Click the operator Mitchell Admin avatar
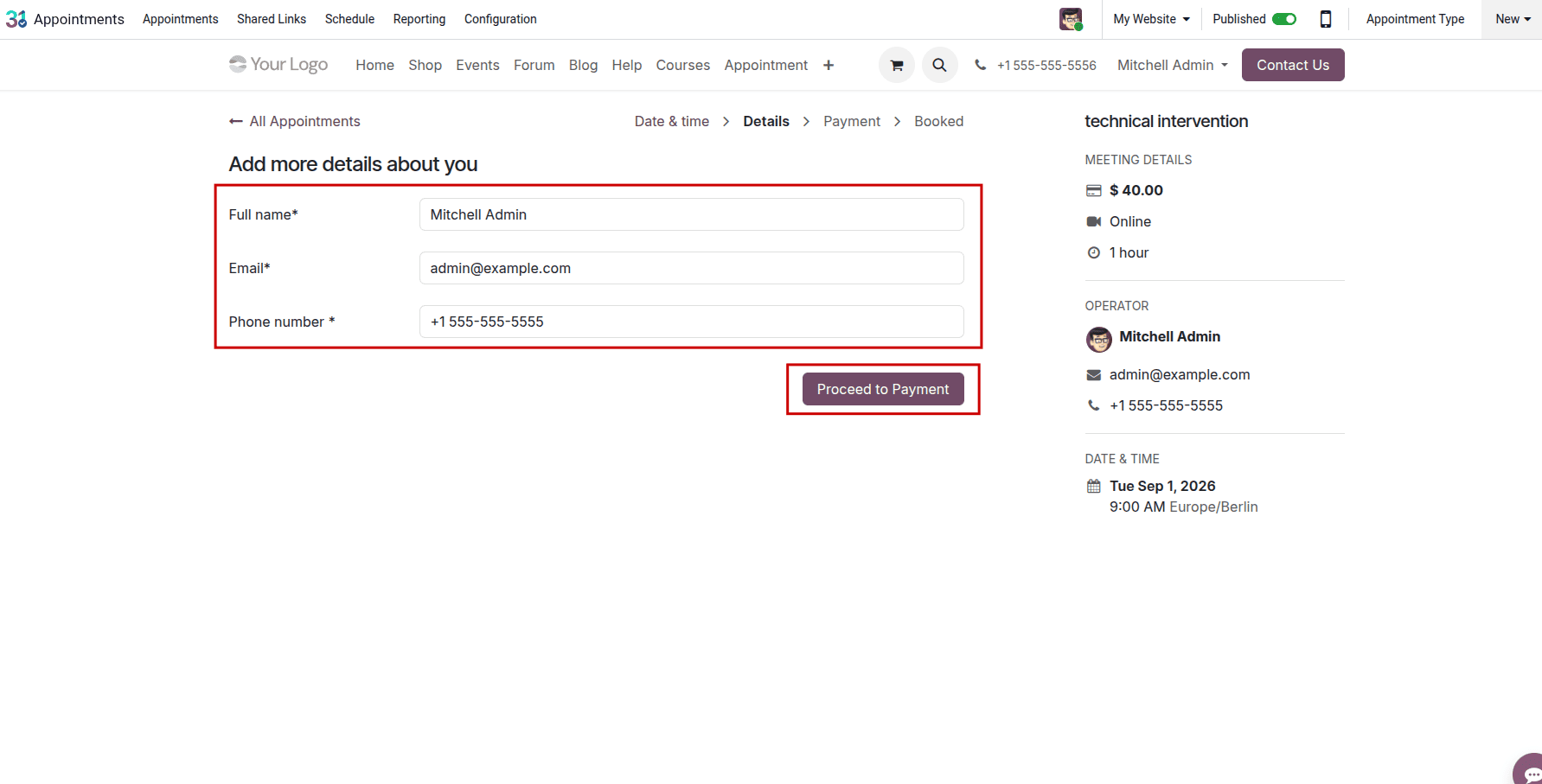 click(x=1098, y=340)
